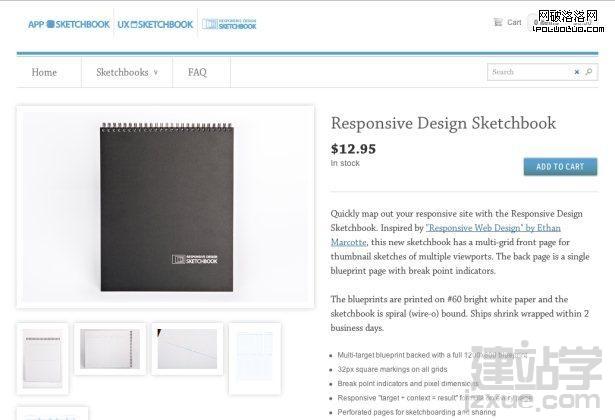
Task: Open the FAQ menu item
Action: click(197, 73)
